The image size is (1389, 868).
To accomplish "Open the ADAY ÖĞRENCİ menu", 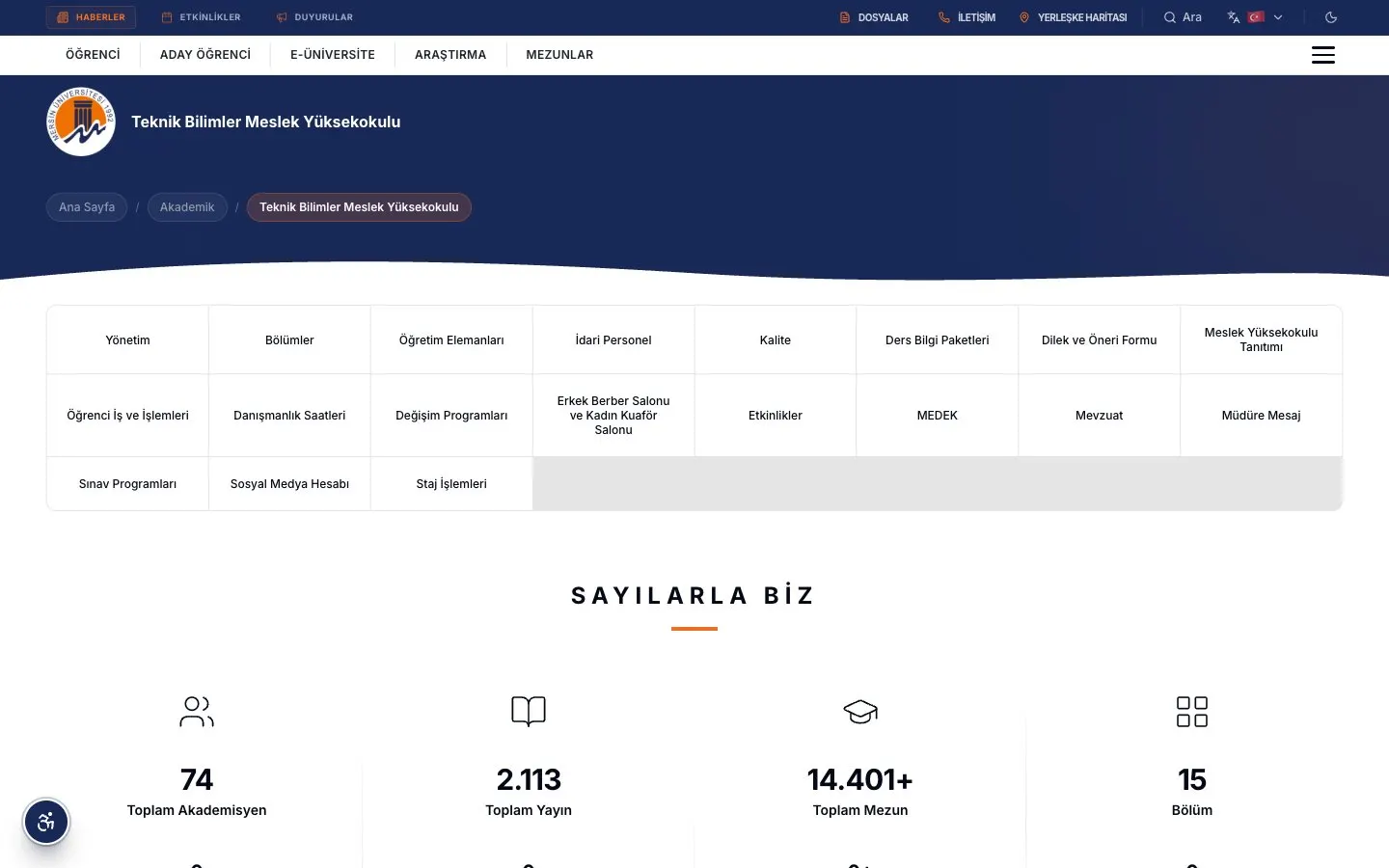I will tap(205, 55).
